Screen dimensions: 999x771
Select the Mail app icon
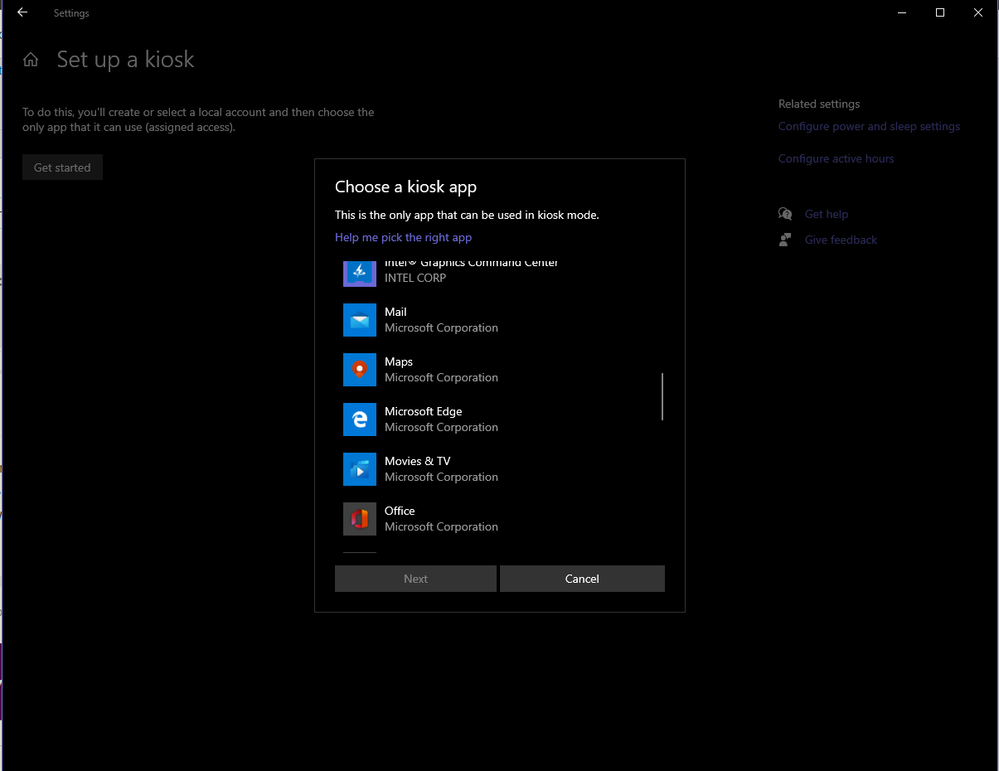point(359,320)
